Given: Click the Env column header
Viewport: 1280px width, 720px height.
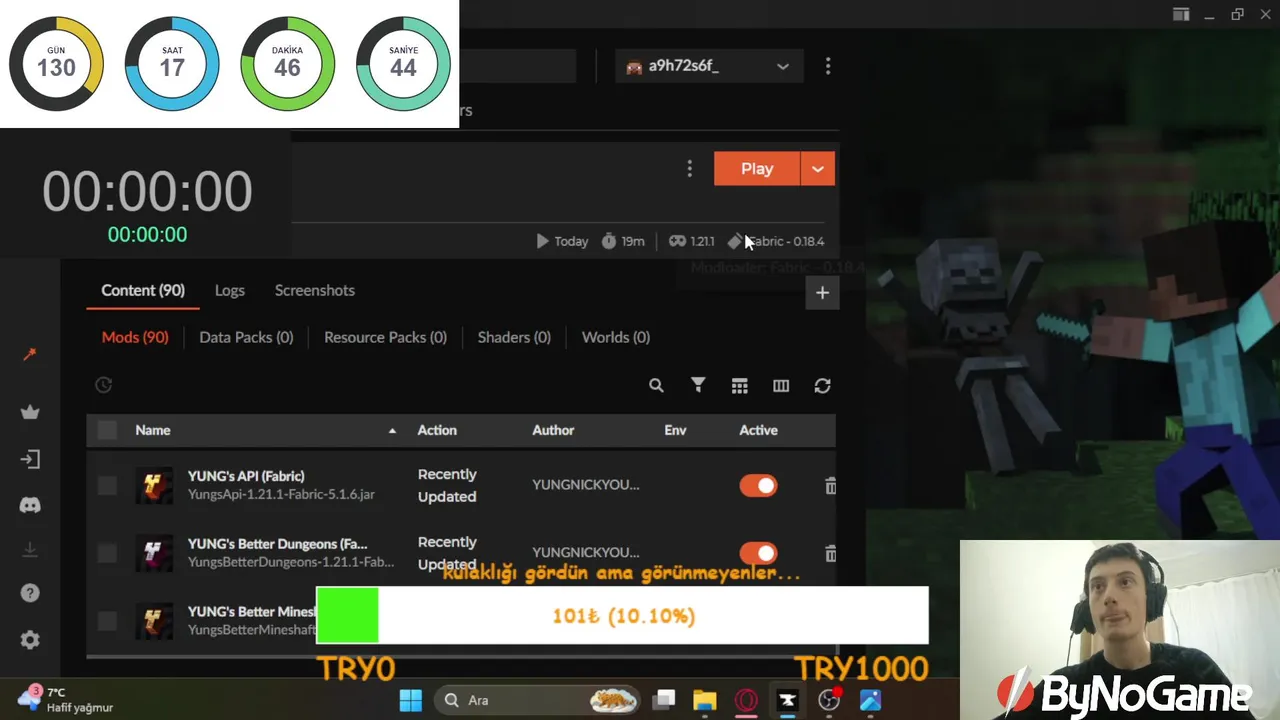Looking at the screenshot, I should pos(675,430).
